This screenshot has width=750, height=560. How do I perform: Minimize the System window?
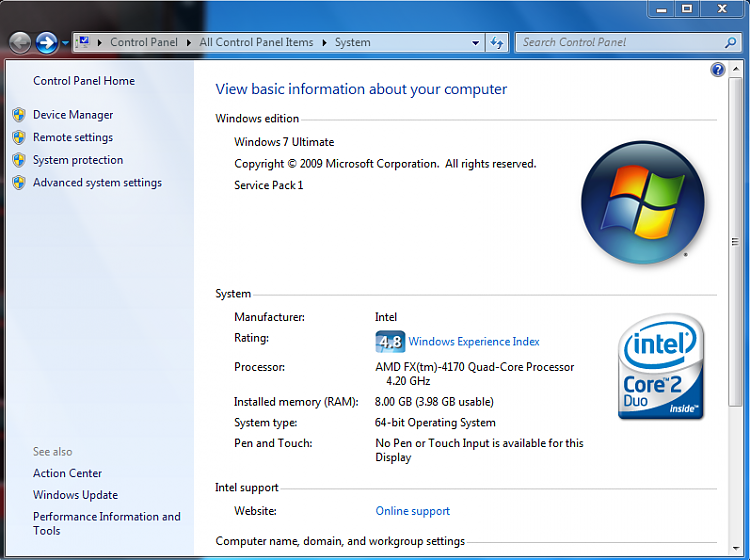(662, 9)
